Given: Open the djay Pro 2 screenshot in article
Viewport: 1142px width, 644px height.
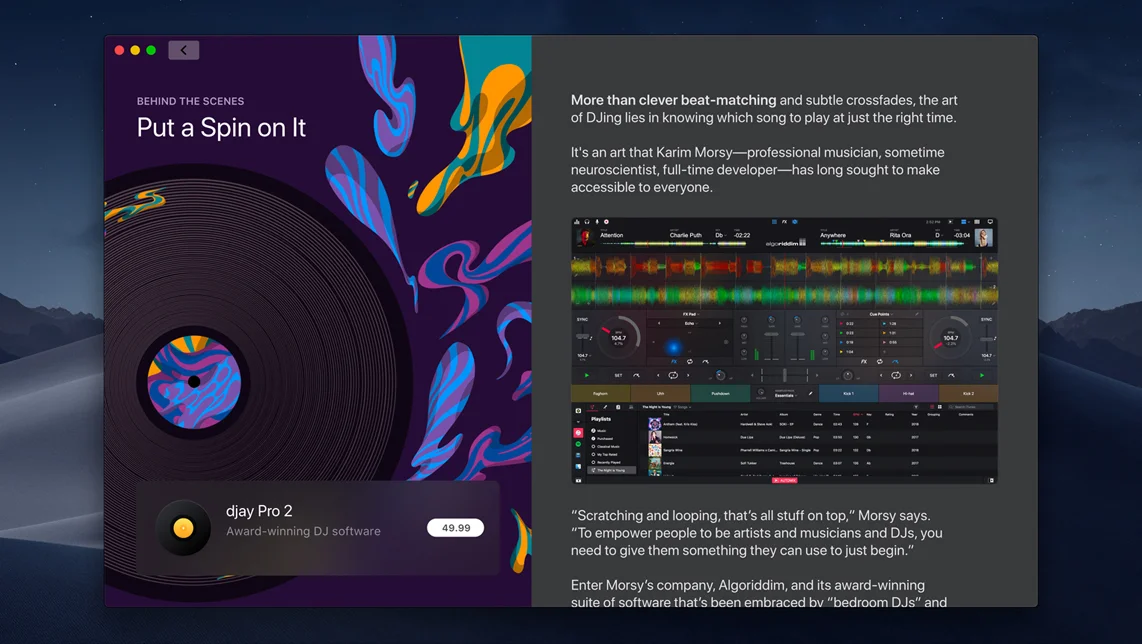Looking at the screenshot, I should [784, 350].
